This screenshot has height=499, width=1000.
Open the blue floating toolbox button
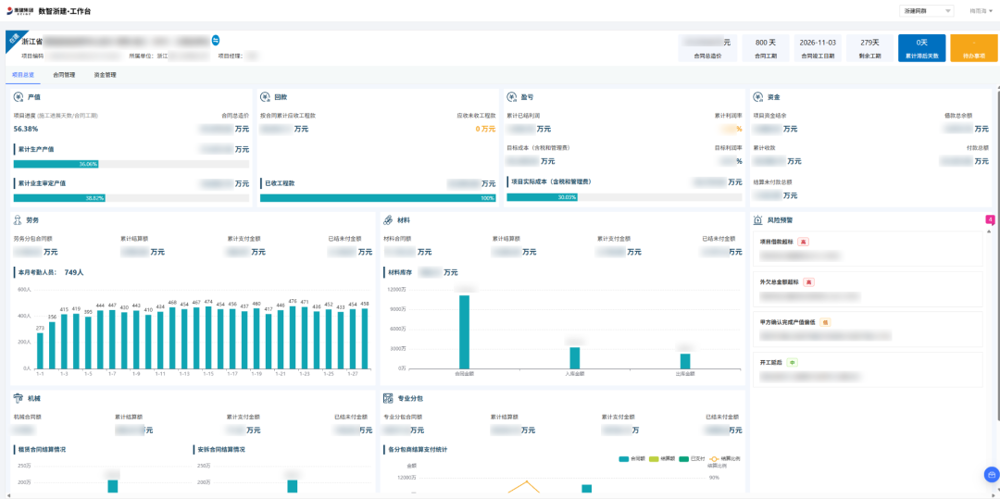[991, 474]
